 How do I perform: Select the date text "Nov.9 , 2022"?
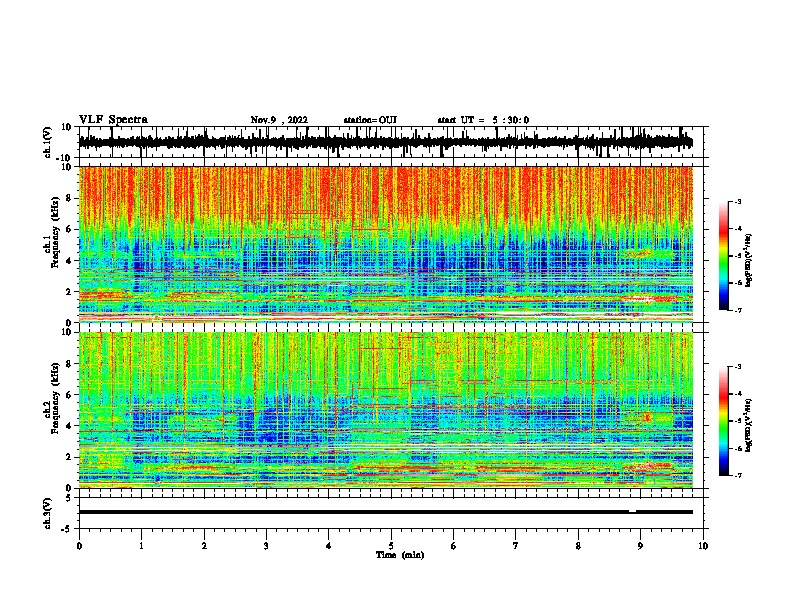[279, 120]
